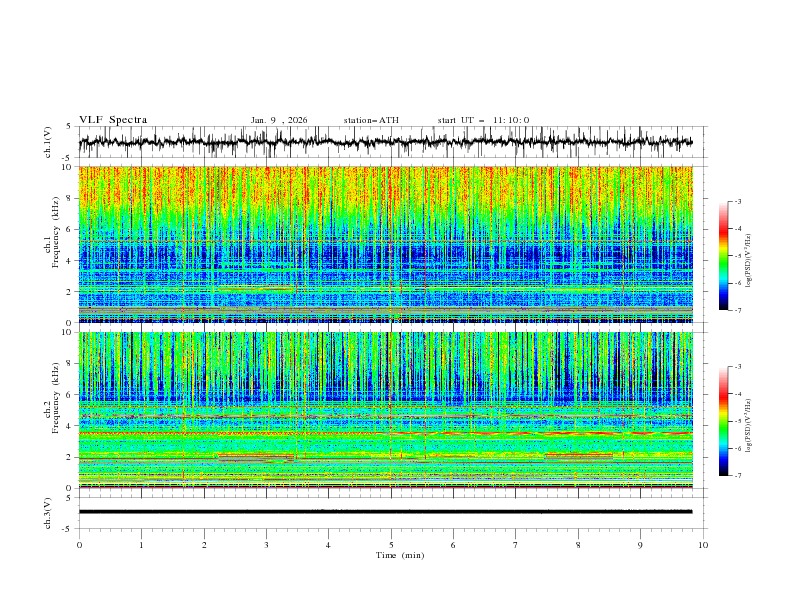
Task: Click the "ch.1(V)" waveform axis label
Action: pos(48,142)
